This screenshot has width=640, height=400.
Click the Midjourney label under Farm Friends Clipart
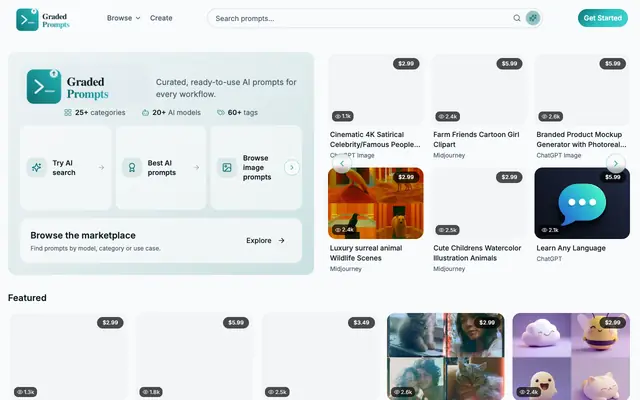449,156
